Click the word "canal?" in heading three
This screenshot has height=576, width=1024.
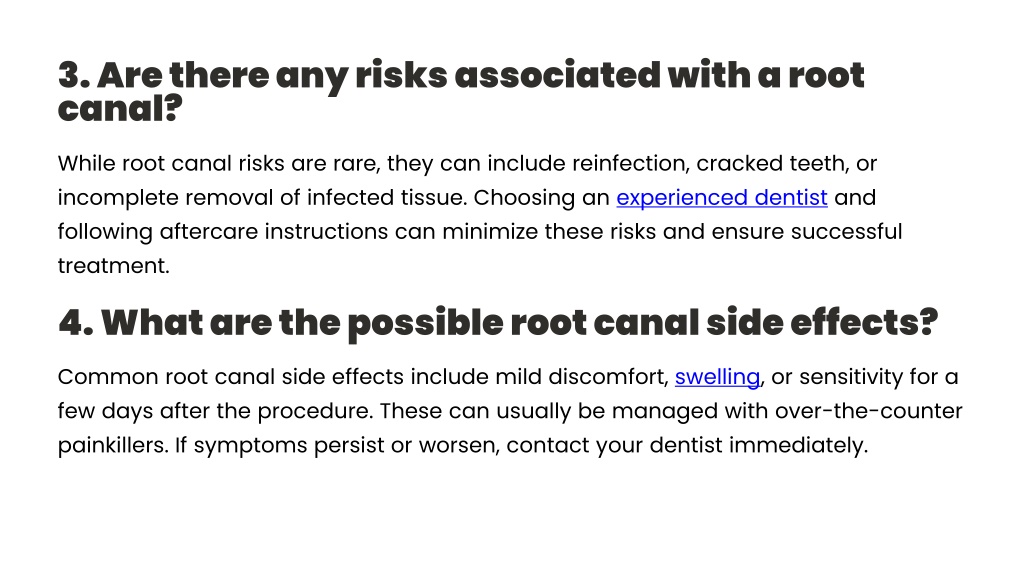120,108
